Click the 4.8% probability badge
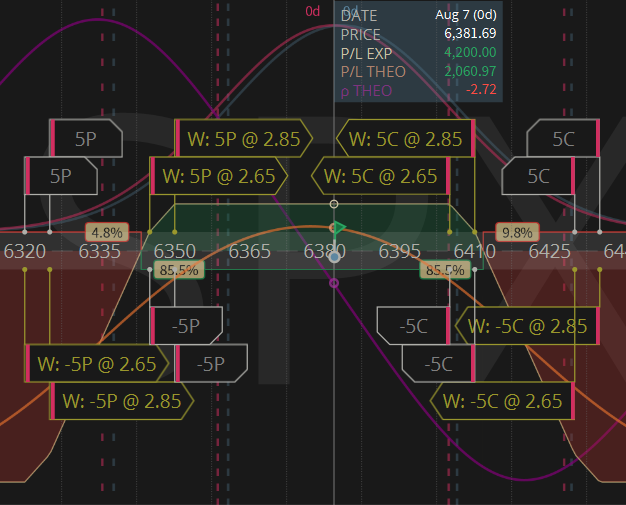This screenshot has height=505, width=626. point(107,232)
